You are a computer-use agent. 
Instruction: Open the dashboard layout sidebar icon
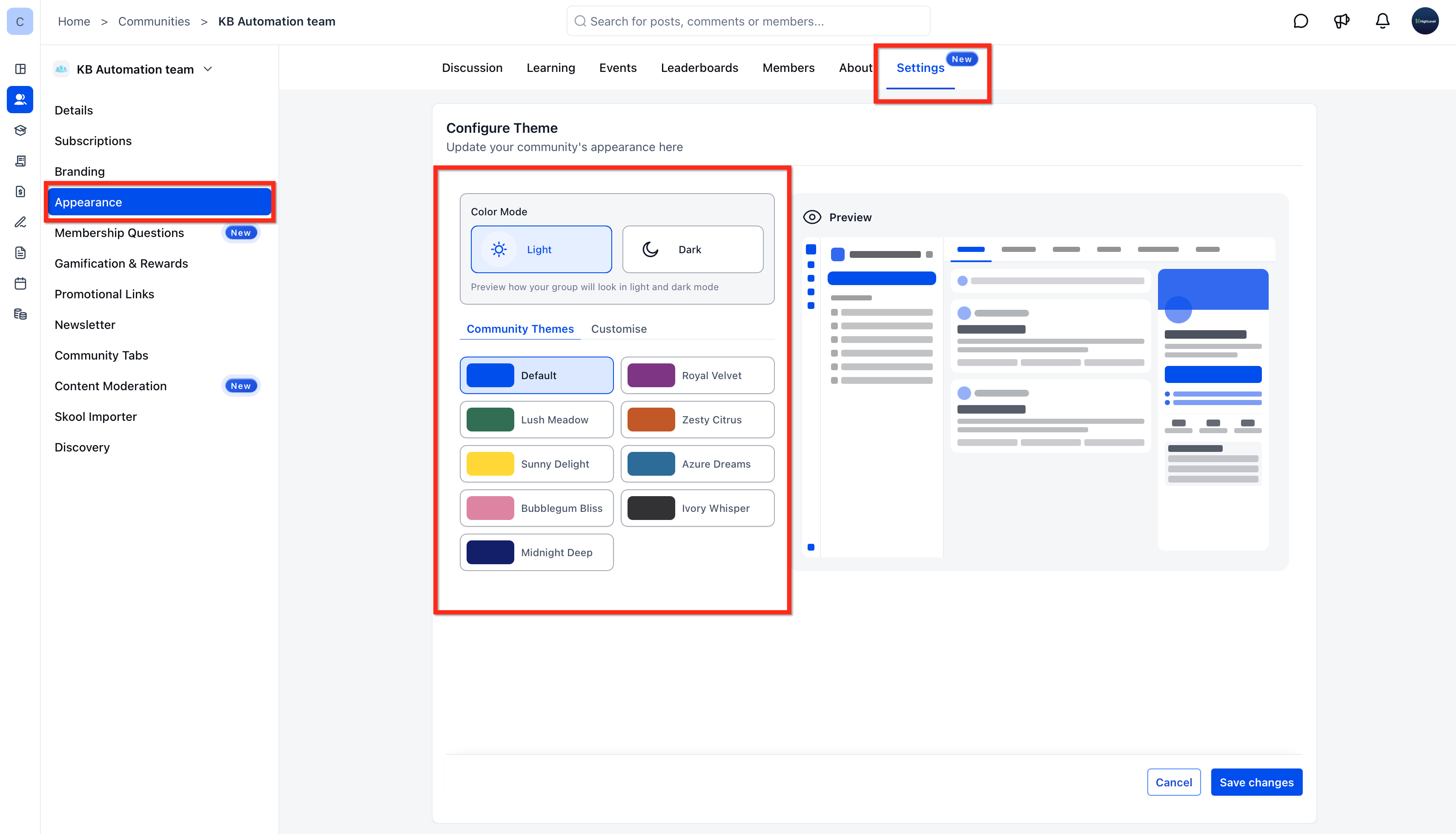point(20,69)
